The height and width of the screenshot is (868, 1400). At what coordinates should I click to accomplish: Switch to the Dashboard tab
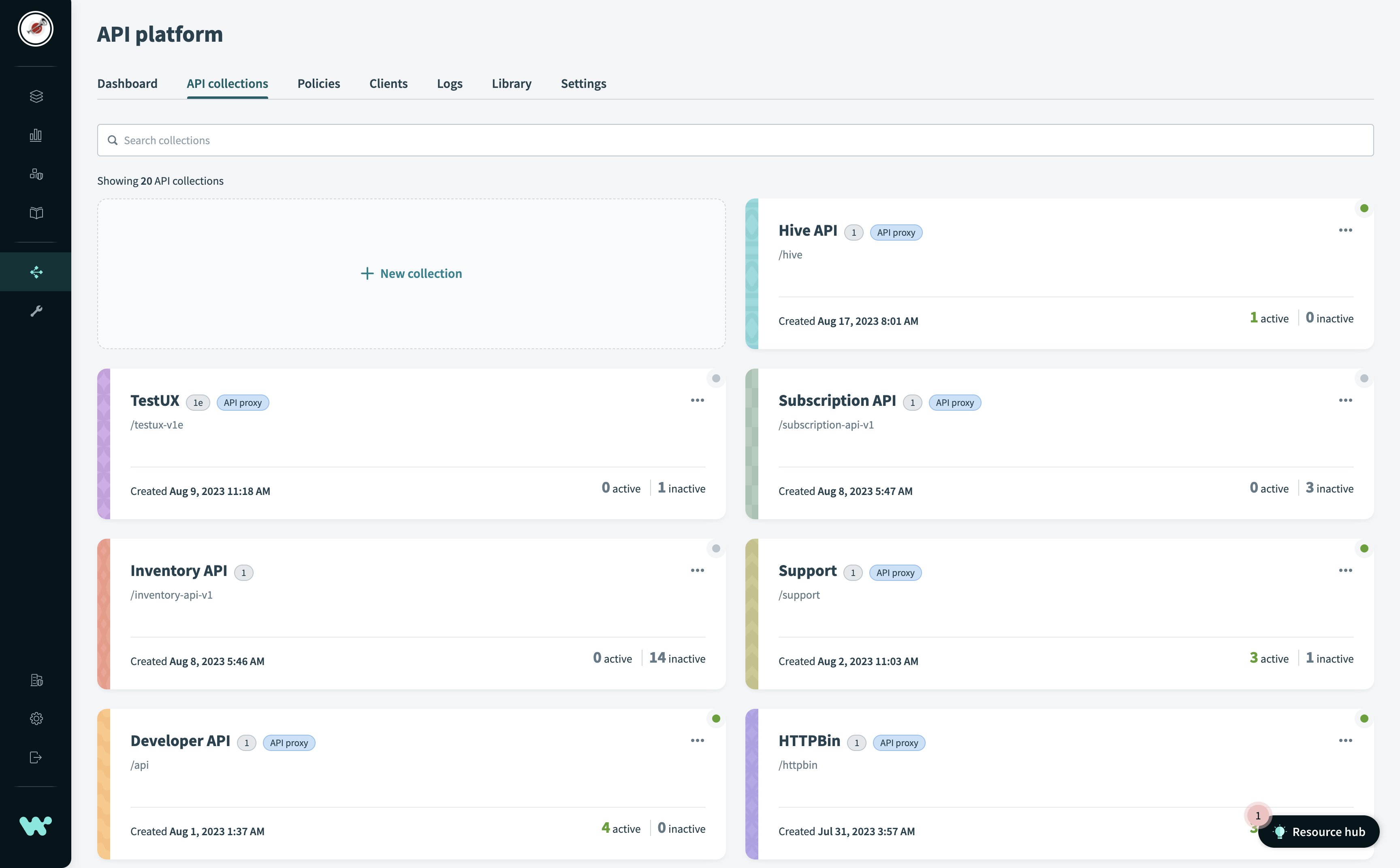(x=127, y=83)
